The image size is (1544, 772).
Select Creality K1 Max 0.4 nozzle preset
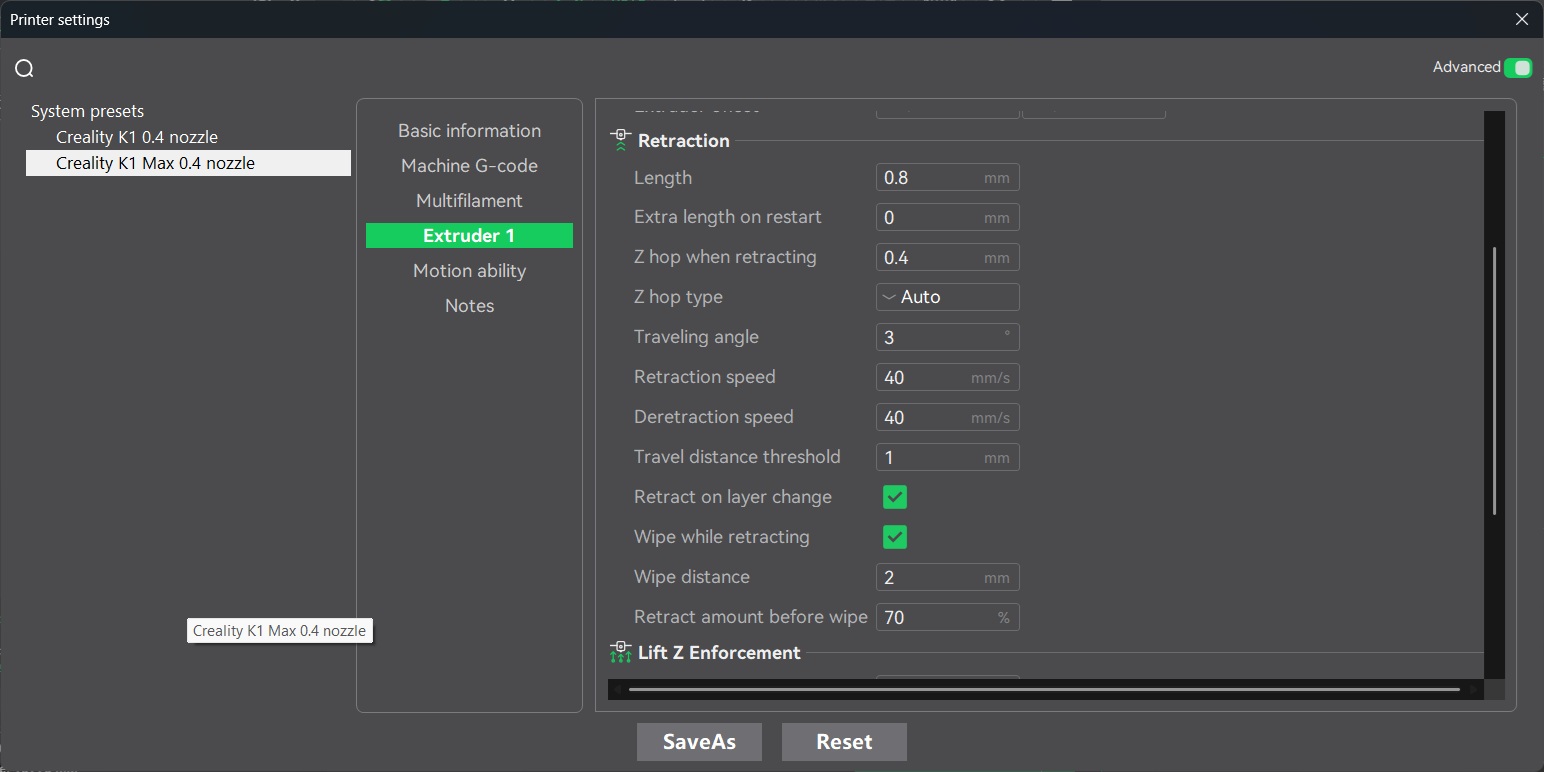[x=188, y=163]
